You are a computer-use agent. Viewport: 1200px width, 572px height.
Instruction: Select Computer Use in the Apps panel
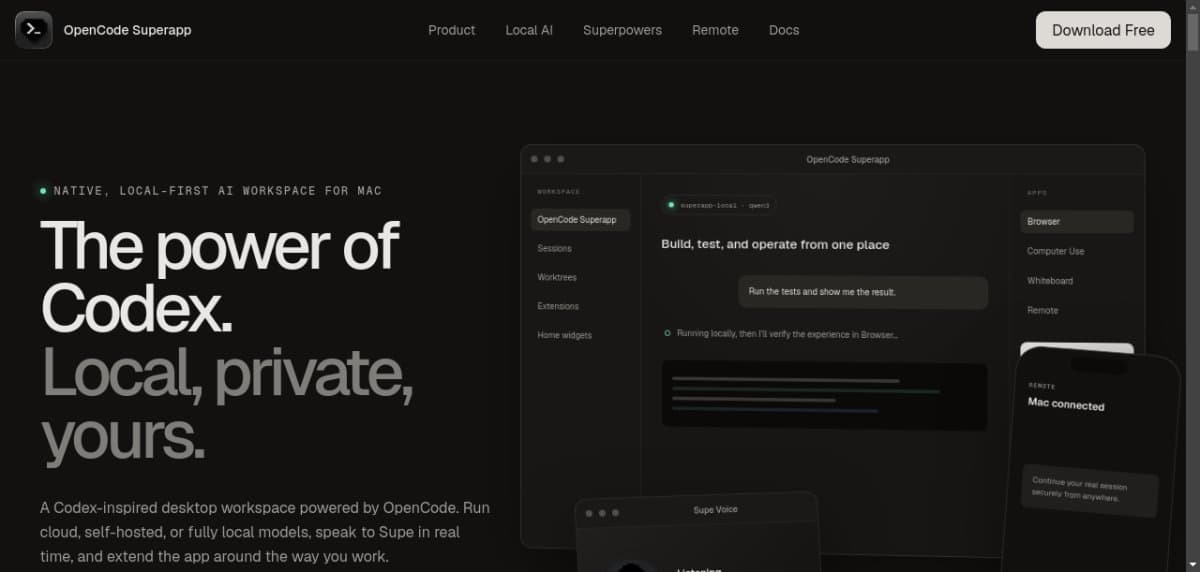[x=1055, y=251]
